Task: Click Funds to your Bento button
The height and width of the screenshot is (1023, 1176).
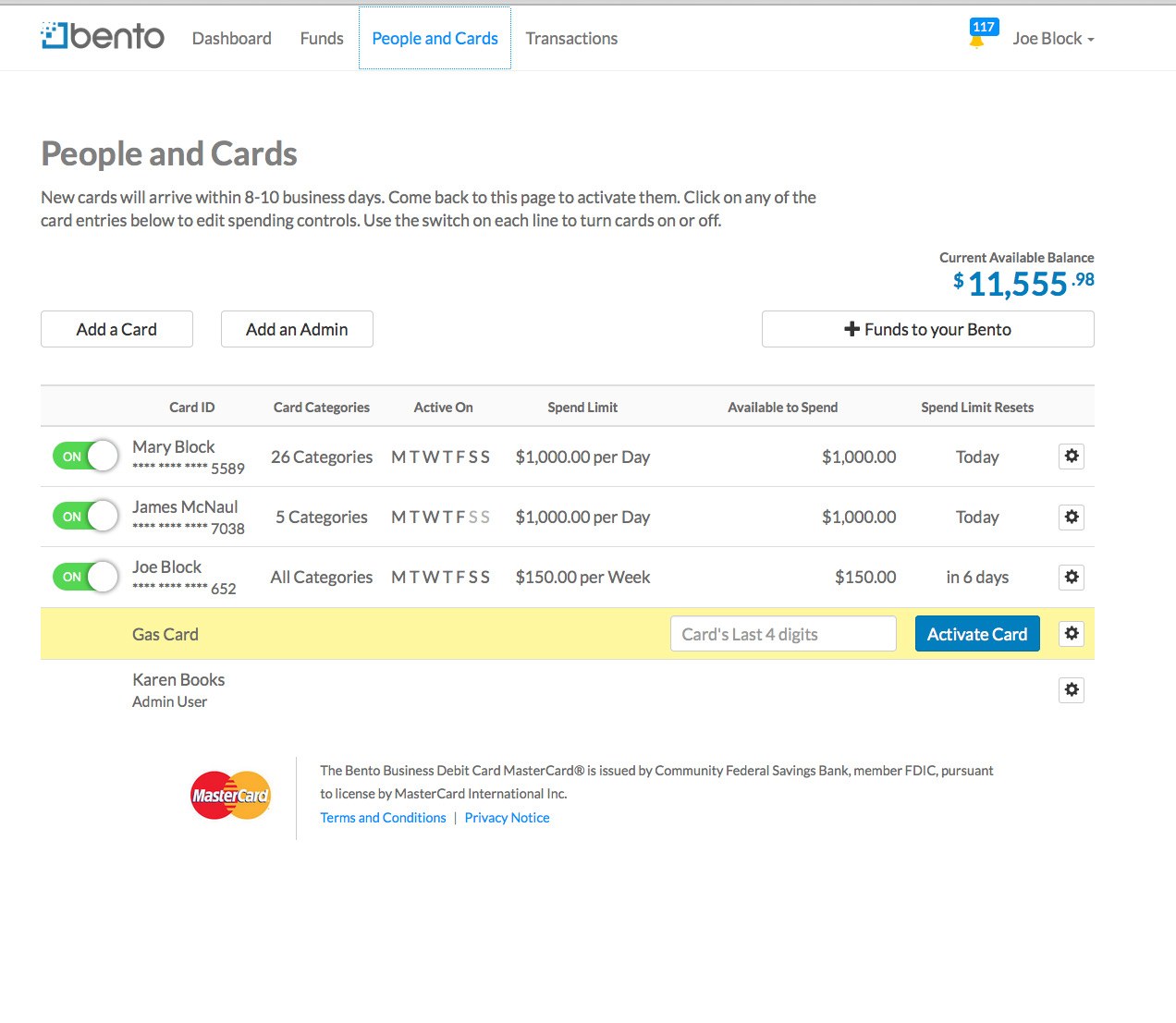Action: pos(927,329)
